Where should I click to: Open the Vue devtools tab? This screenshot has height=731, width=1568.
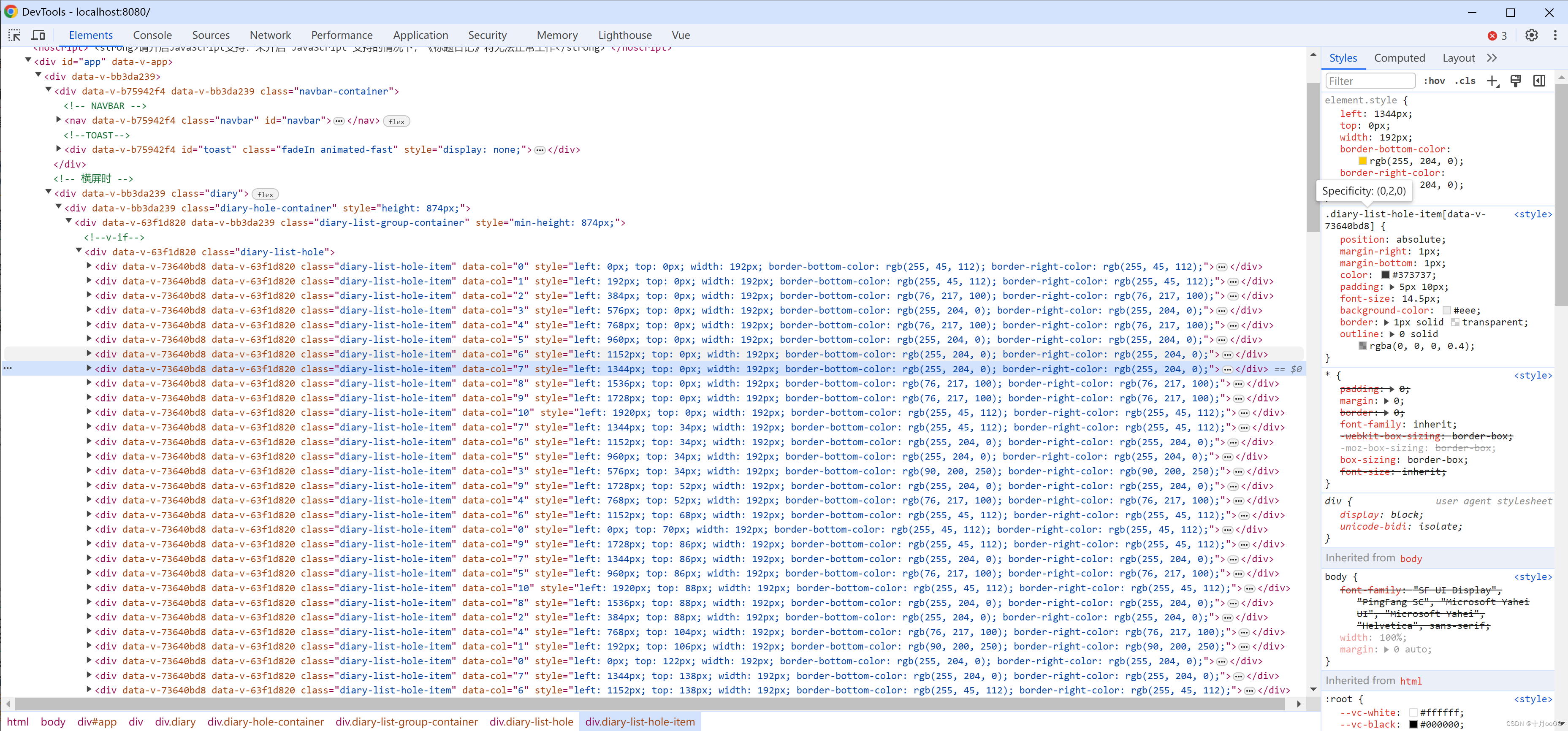(681, 35)
